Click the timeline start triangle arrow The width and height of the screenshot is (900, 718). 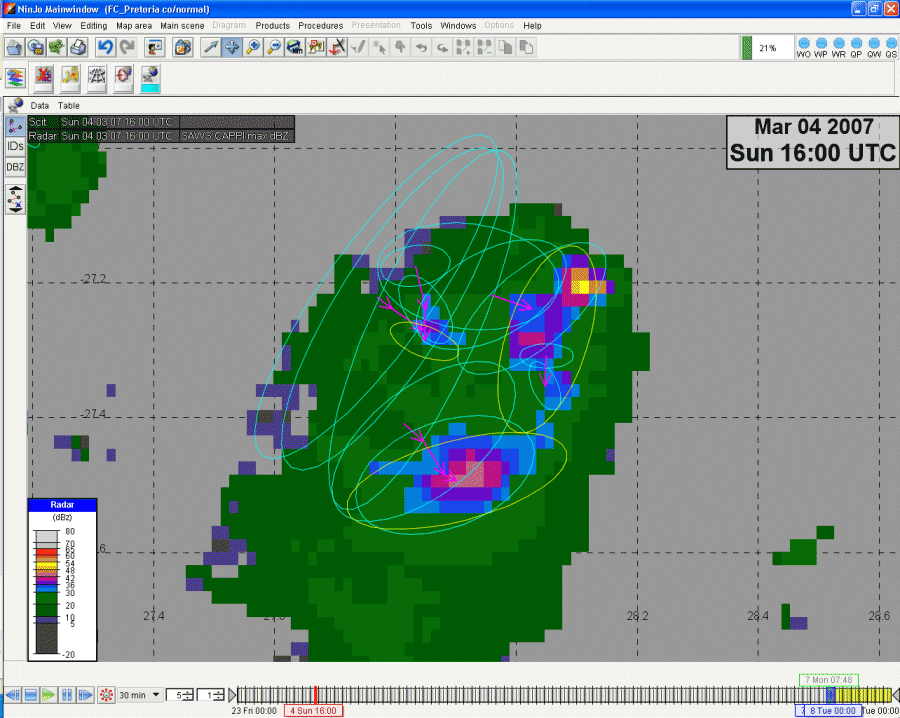click(x=232, y=695)
